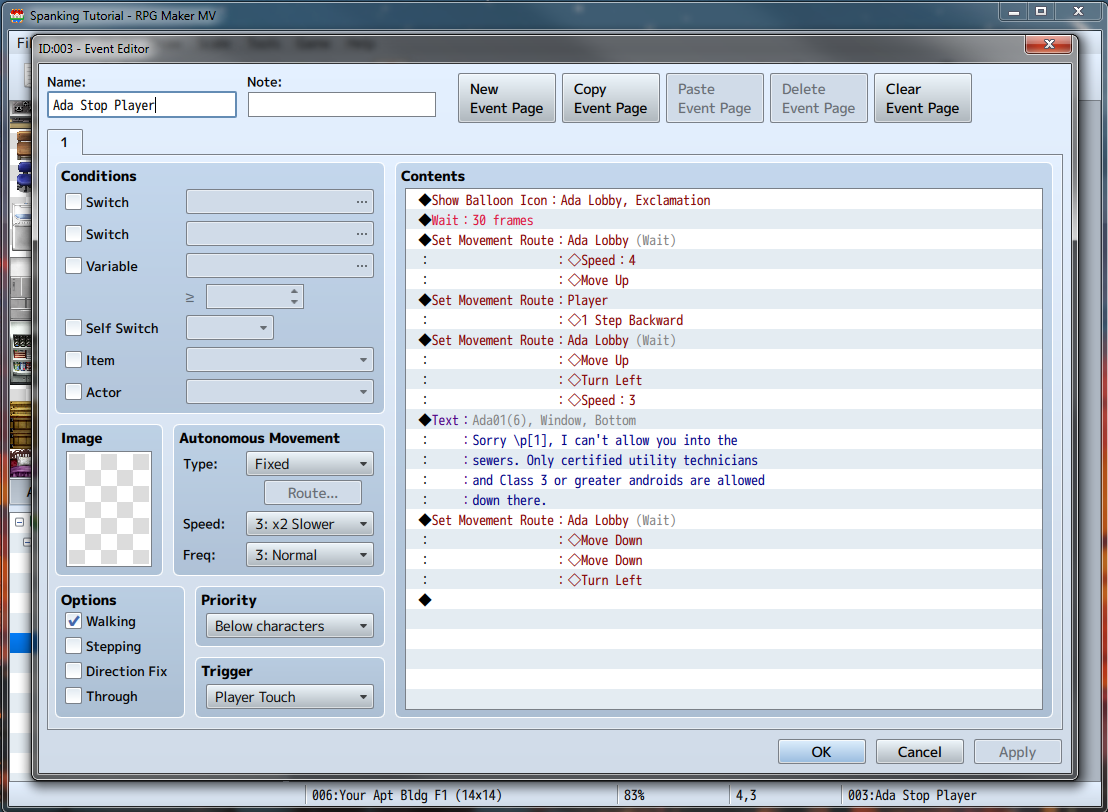Click '006:Your Apt Bldg F1 (14x14)' status entry
This screenshot has width=1108, height=812.
click(406, 795)
